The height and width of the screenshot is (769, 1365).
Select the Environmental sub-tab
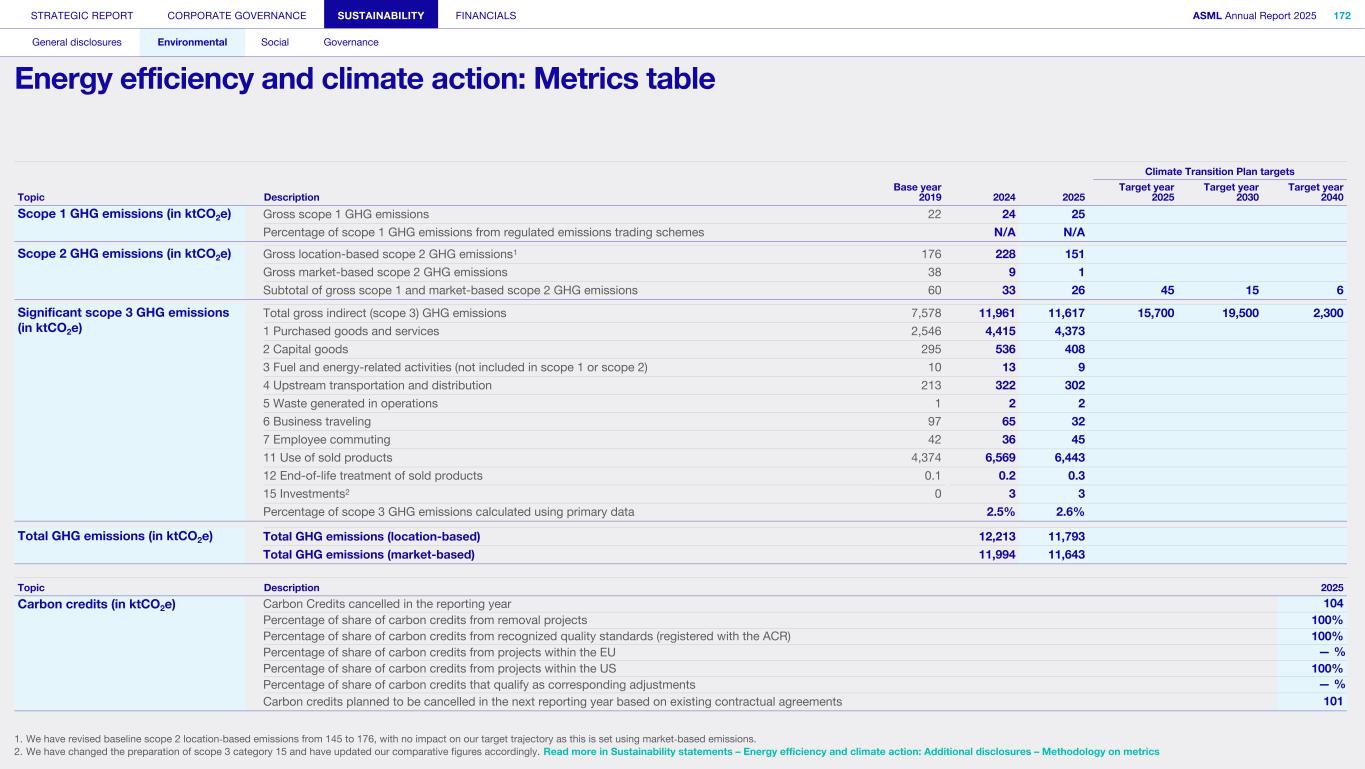coord(192,42)
